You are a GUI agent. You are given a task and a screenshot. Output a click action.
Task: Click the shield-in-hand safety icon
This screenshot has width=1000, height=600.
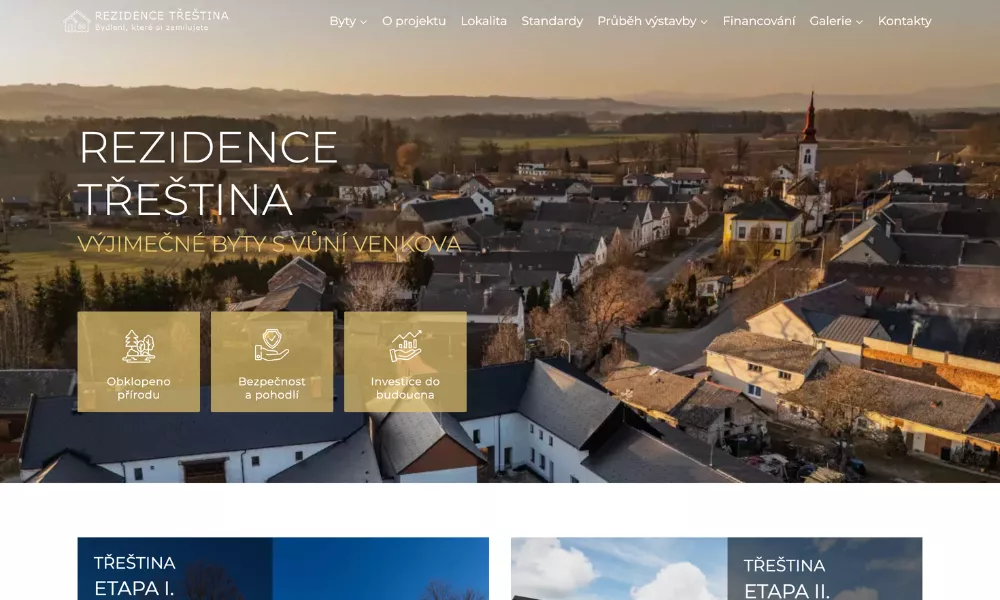[x=271, y=346]
